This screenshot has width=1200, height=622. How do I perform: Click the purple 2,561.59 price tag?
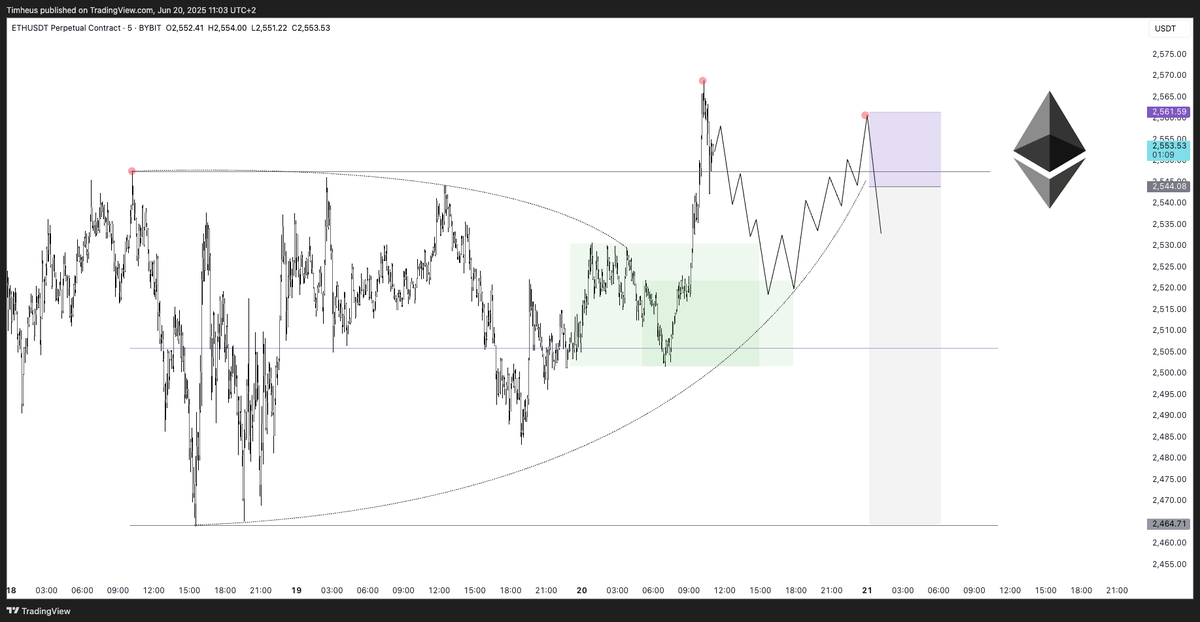tap(1168, 112)
